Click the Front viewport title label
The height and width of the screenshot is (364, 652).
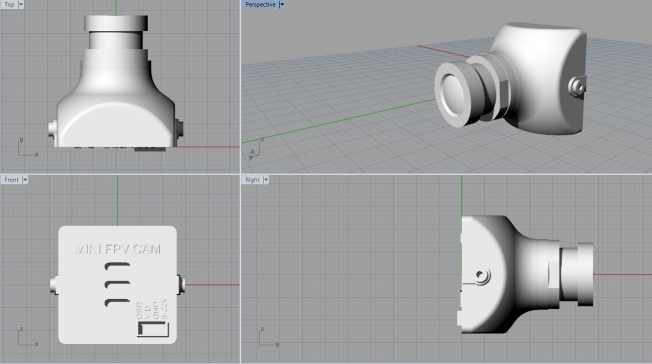[12, 180]
